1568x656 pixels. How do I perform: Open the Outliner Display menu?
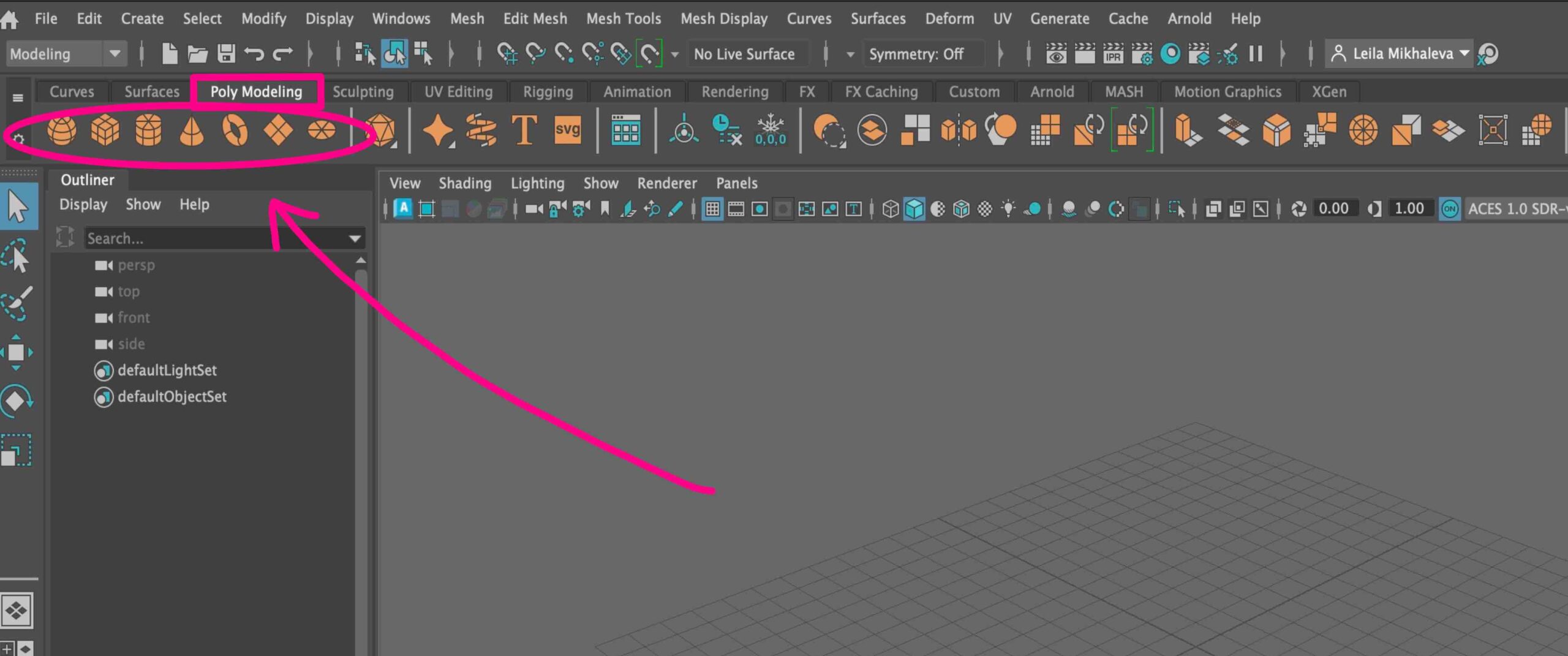click(83, 205)
